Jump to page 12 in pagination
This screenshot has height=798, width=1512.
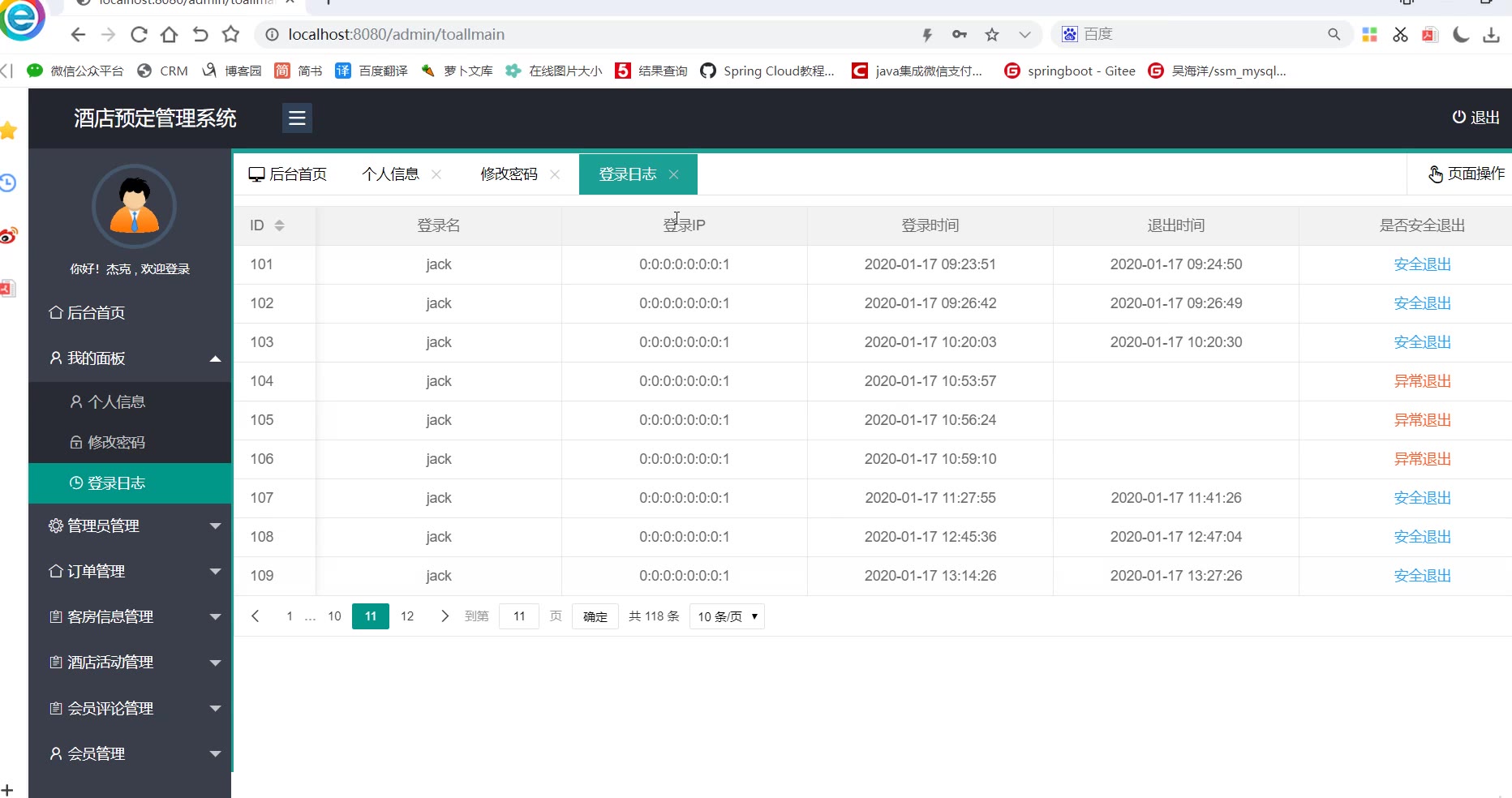point(407,616)
